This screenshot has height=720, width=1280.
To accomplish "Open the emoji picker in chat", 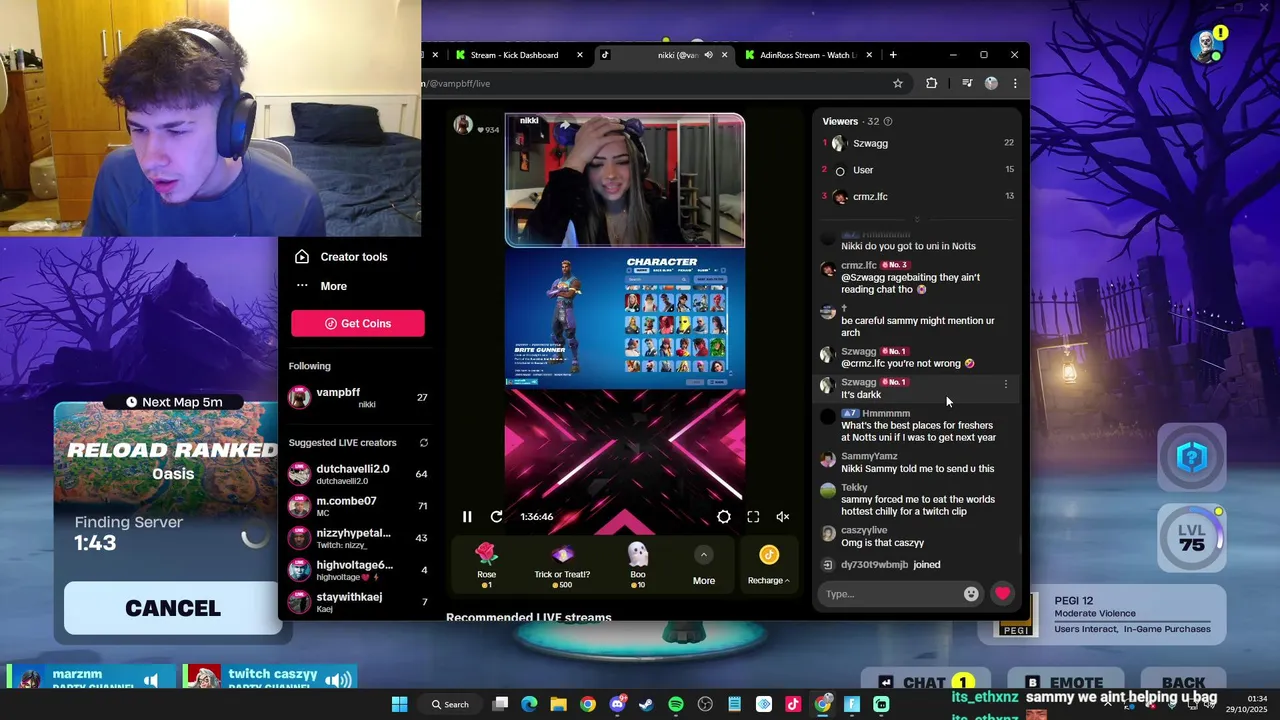I will tap(971, 594).
